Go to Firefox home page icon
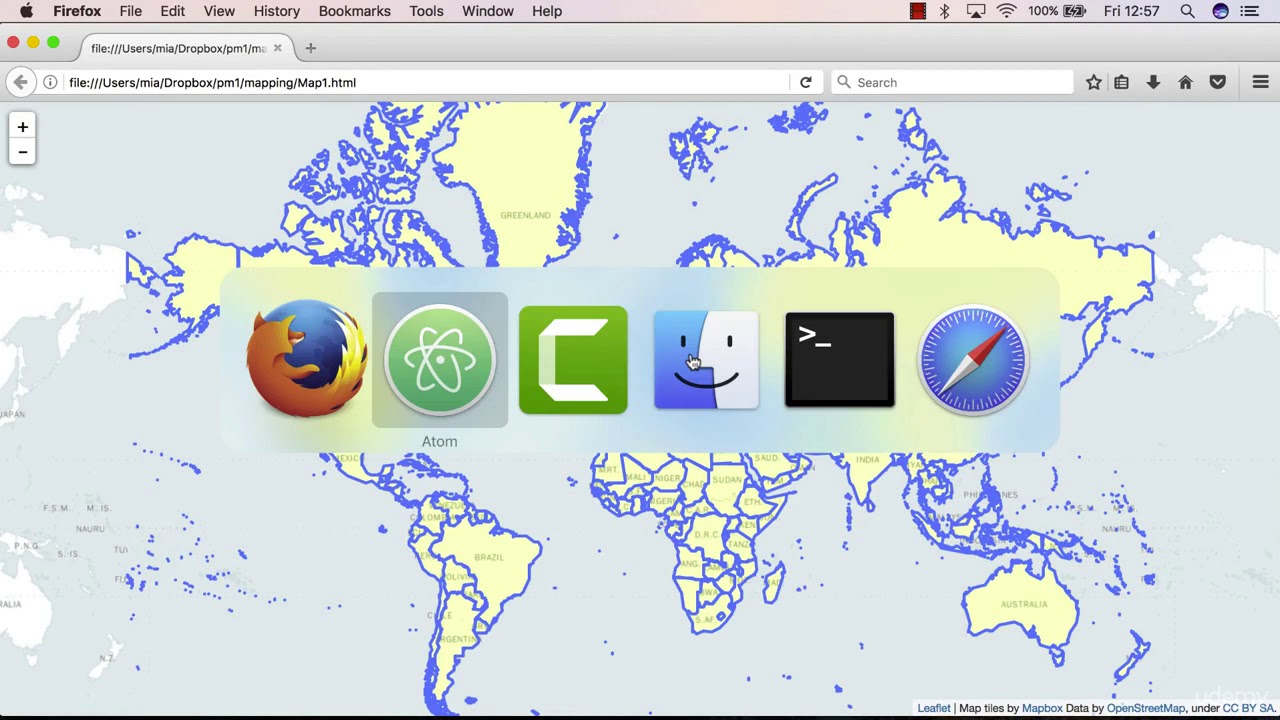This screenshot has height=720, width=1280. [x=1185, y=82]
